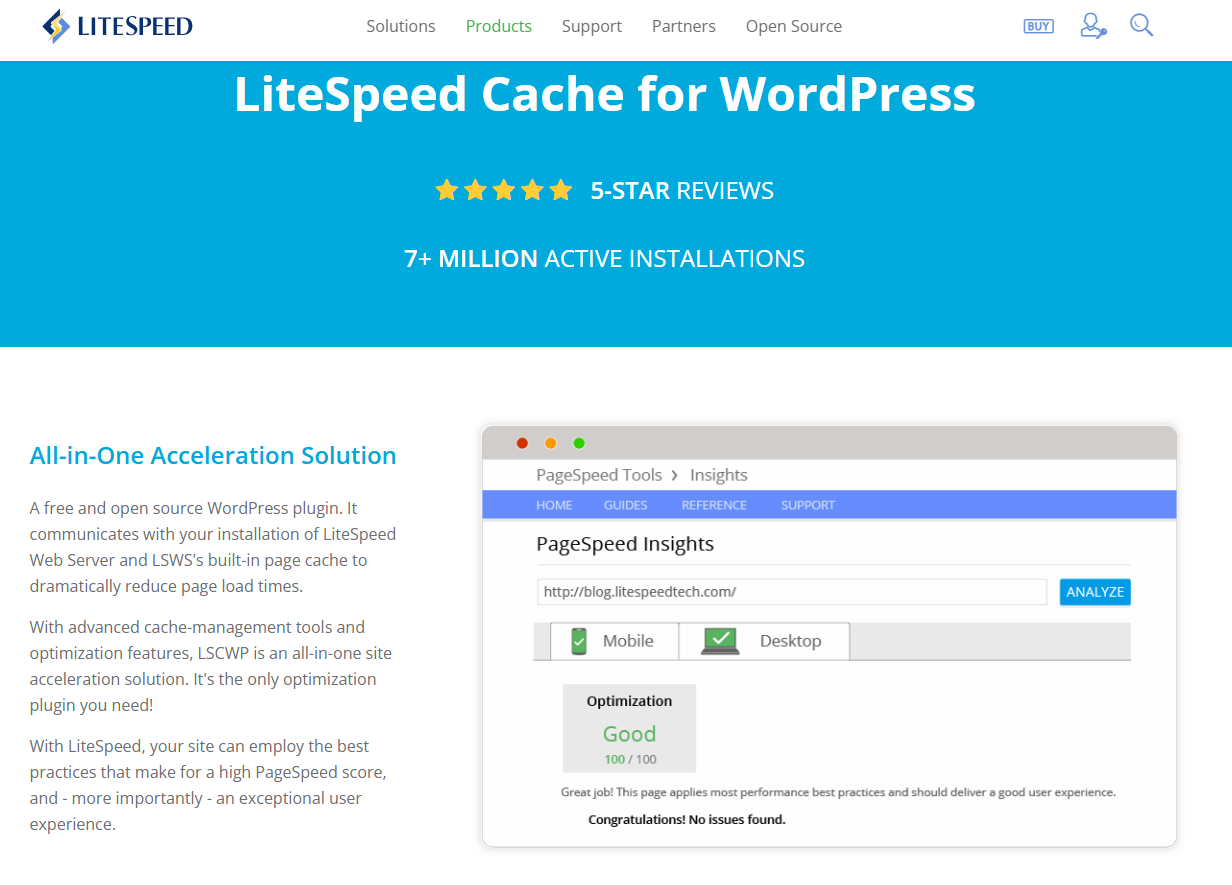This screenshot has height=885, width=1232.
Task: Open the Partners menu
Action: pyautogui.click(x=684, y=26)
